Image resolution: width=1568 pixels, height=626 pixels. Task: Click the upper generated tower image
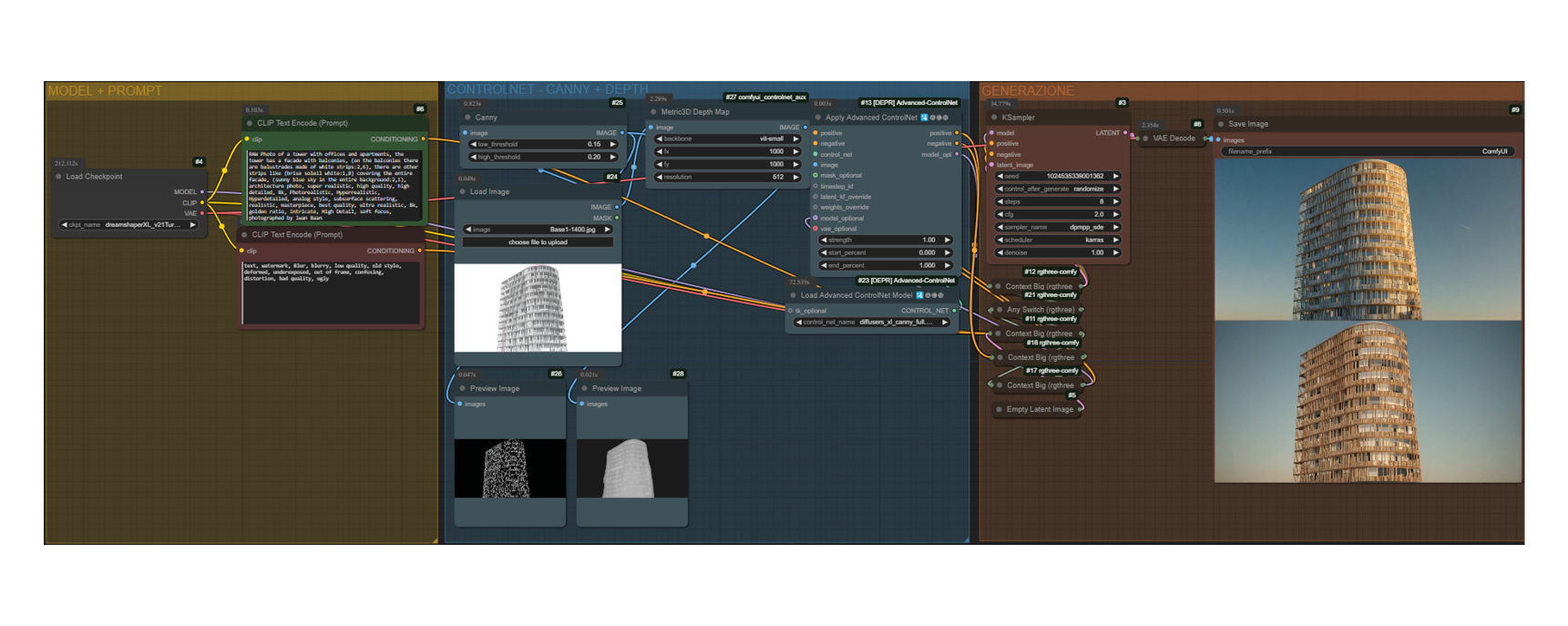point(1367,240)
